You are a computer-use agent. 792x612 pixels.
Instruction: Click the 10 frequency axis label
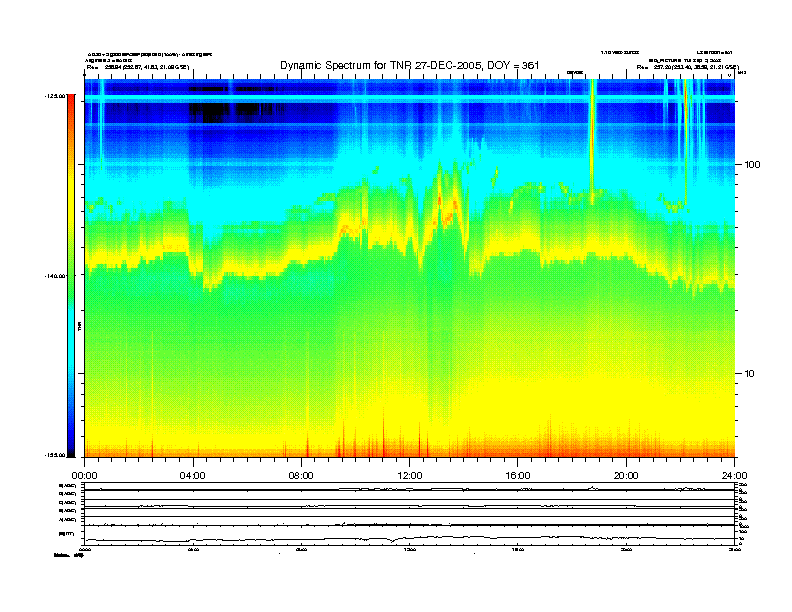pos(750,374)
